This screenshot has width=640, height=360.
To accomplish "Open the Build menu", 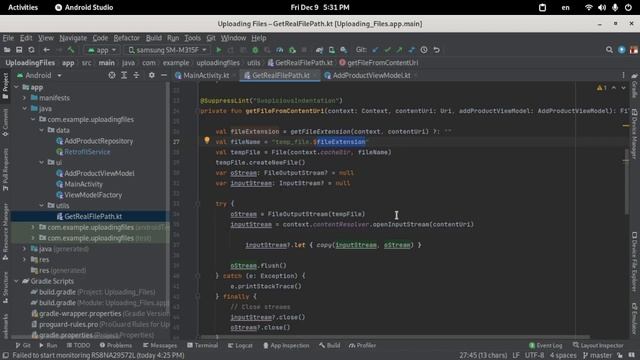I will (x=153, y=38).
